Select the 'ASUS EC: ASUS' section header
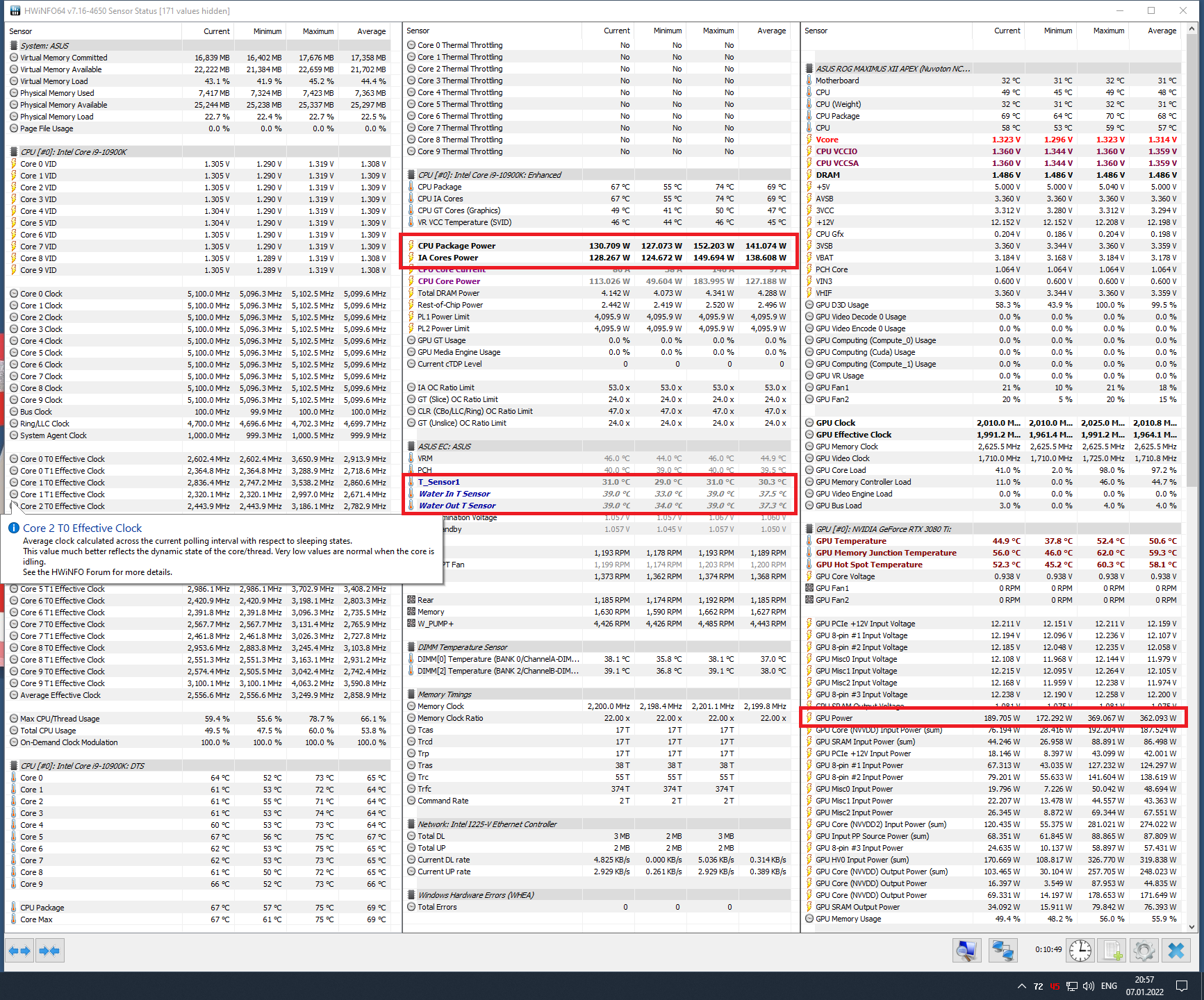The width and height of the screenshot is (1204, 1000). pyautogui.click(x=597, y=447)
